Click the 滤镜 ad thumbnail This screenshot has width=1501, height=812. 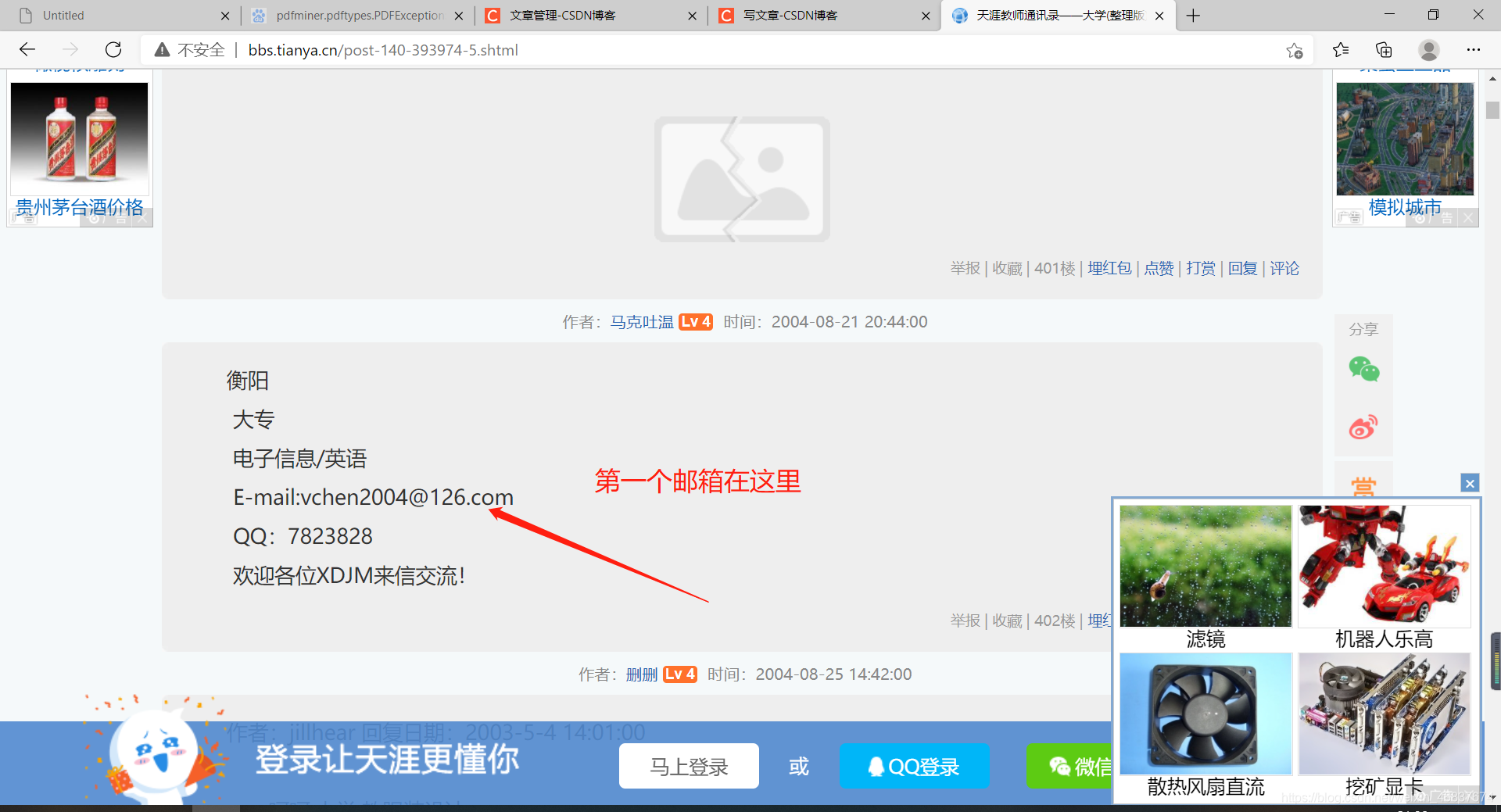pyautogui.click(x=1205, y=566)
